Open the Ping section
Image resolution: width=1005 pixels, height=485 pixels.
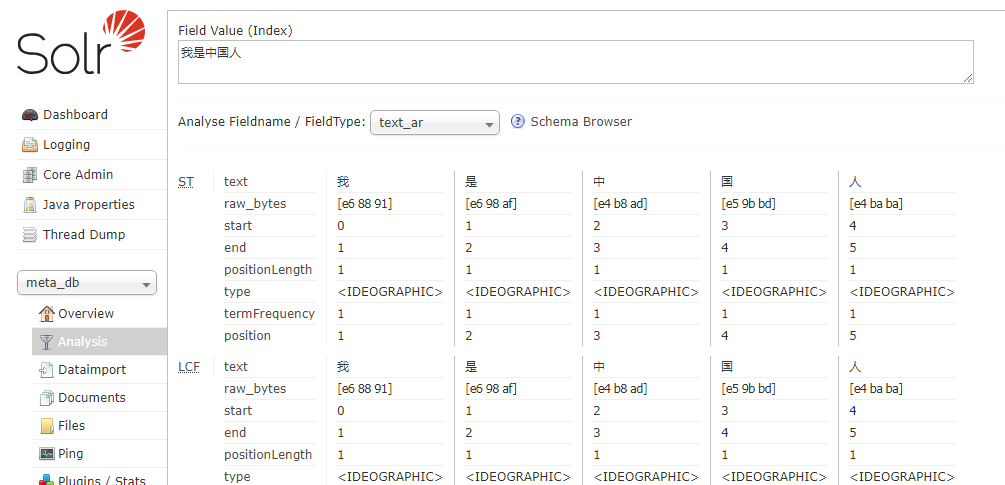(71, 454)
